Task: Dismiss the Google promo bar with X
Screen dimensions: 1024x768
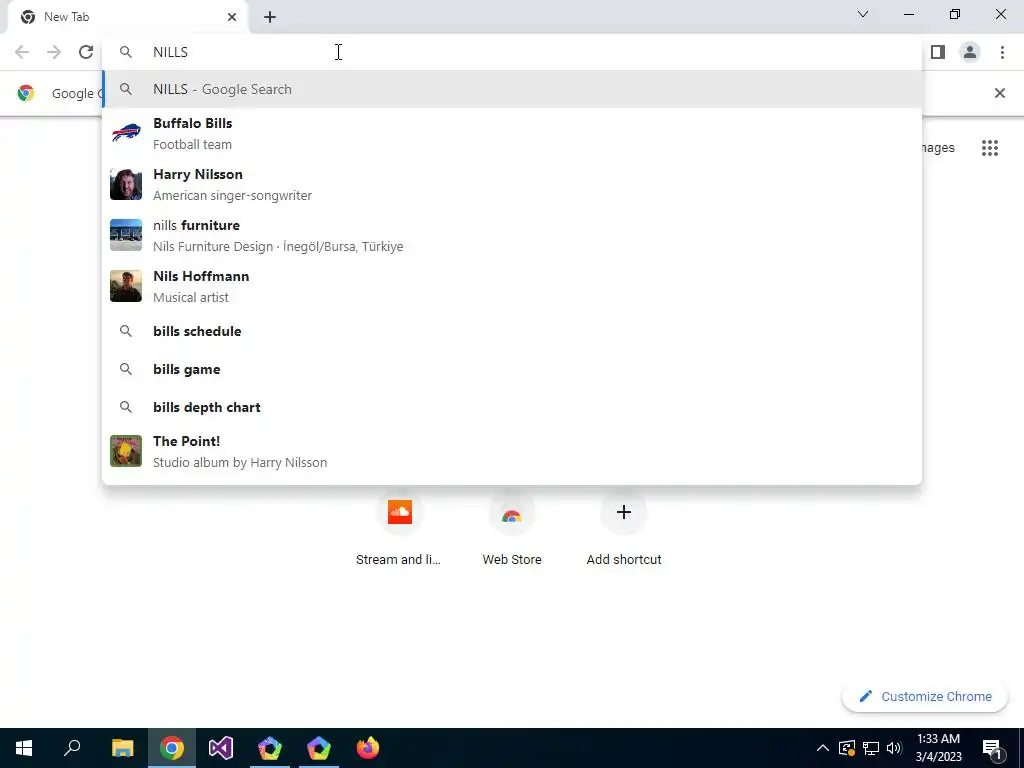Action: click(1000, 93)
